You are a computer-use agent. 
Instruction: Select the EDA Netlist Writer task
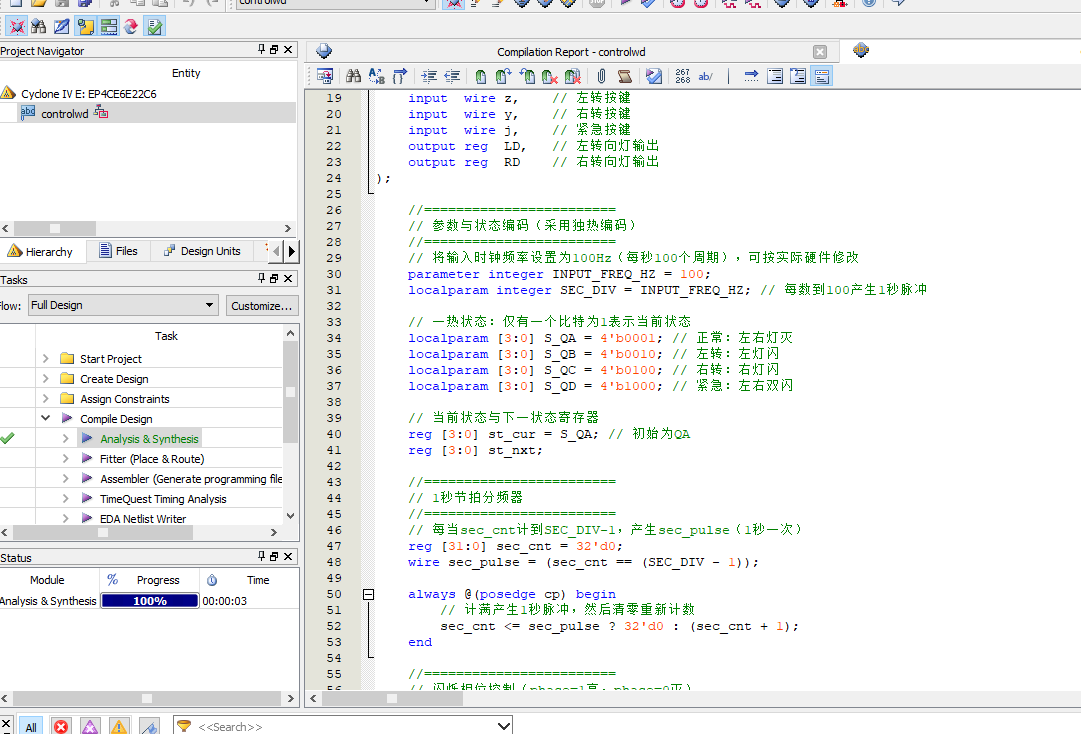[x=143, y=519]
